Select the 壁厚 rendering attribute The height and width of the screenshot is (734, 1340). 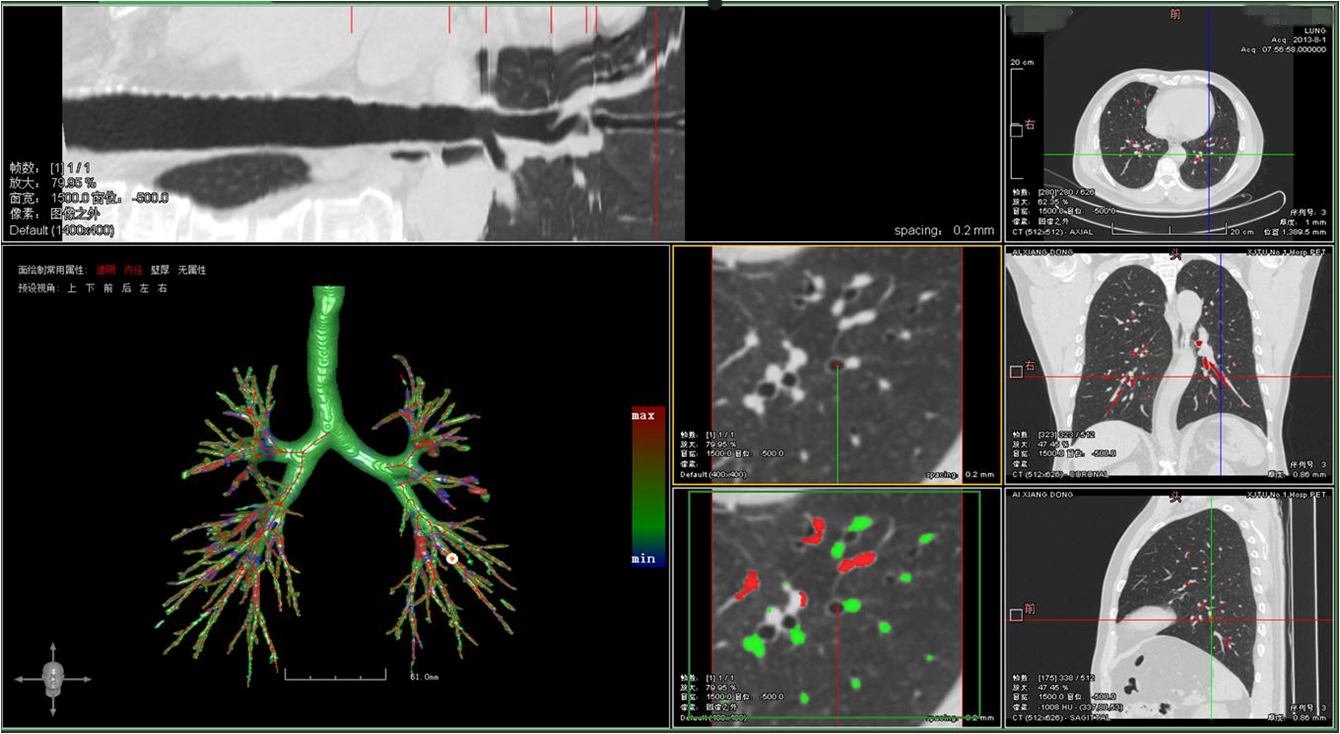(160, 270)
